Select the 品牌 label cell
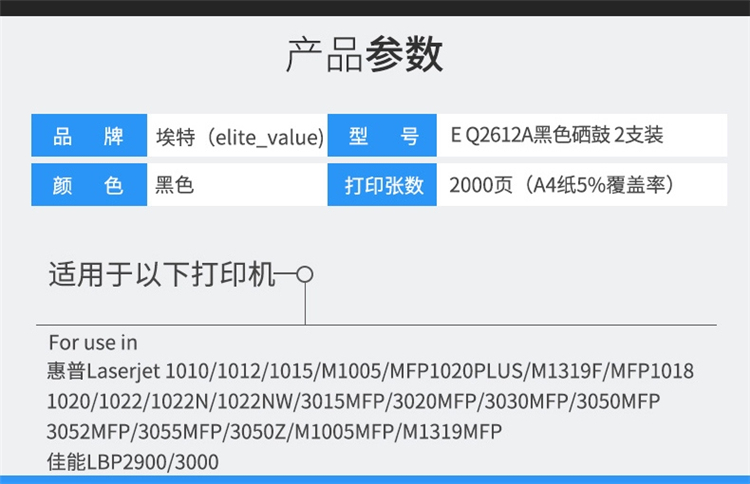The width and height of the screenshot is (750, 484). (x=89, y=135)
